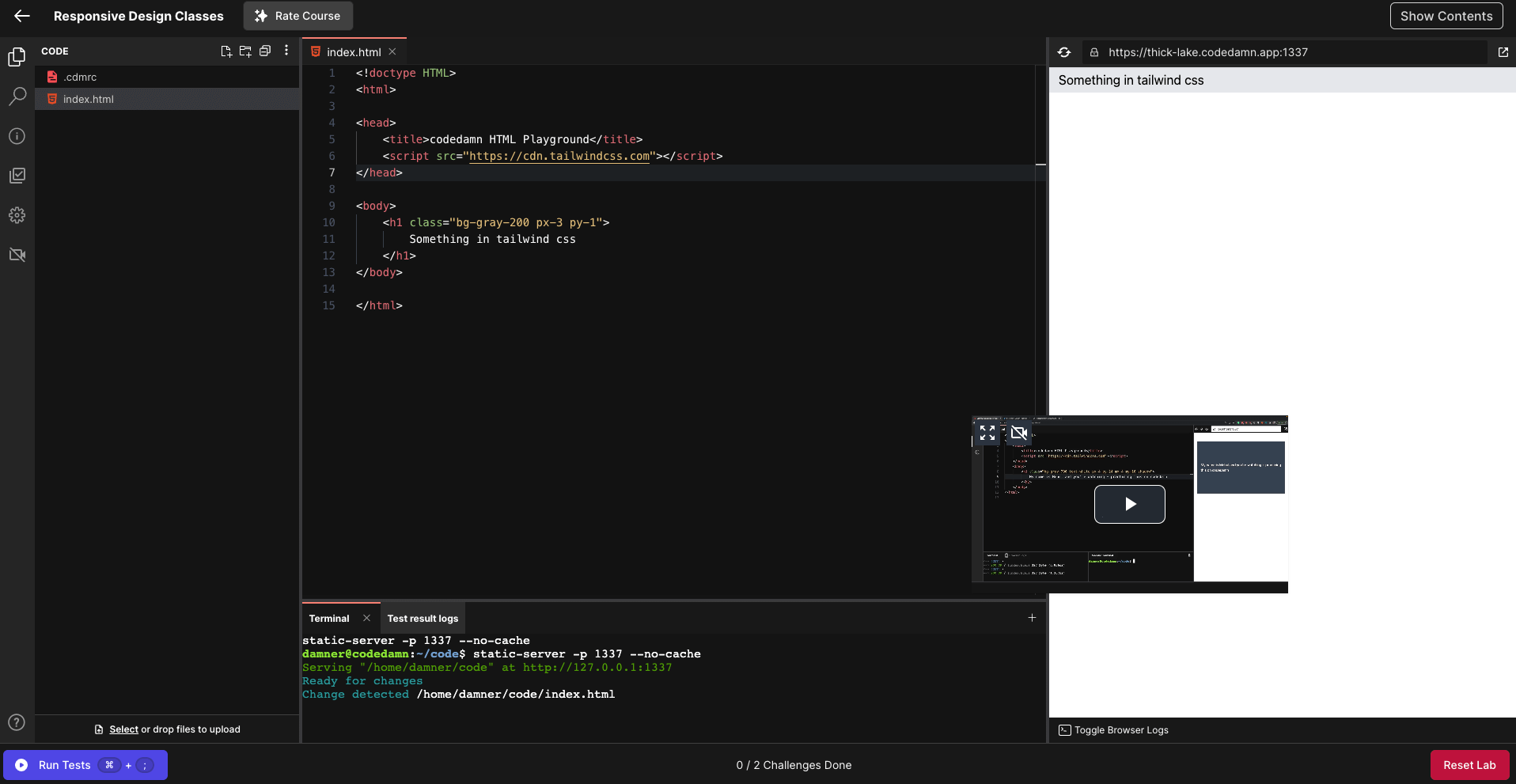This screenshot has width=1516, height=784.
Task: Hide the floating video preview
Action: (x=1018, y=433)
